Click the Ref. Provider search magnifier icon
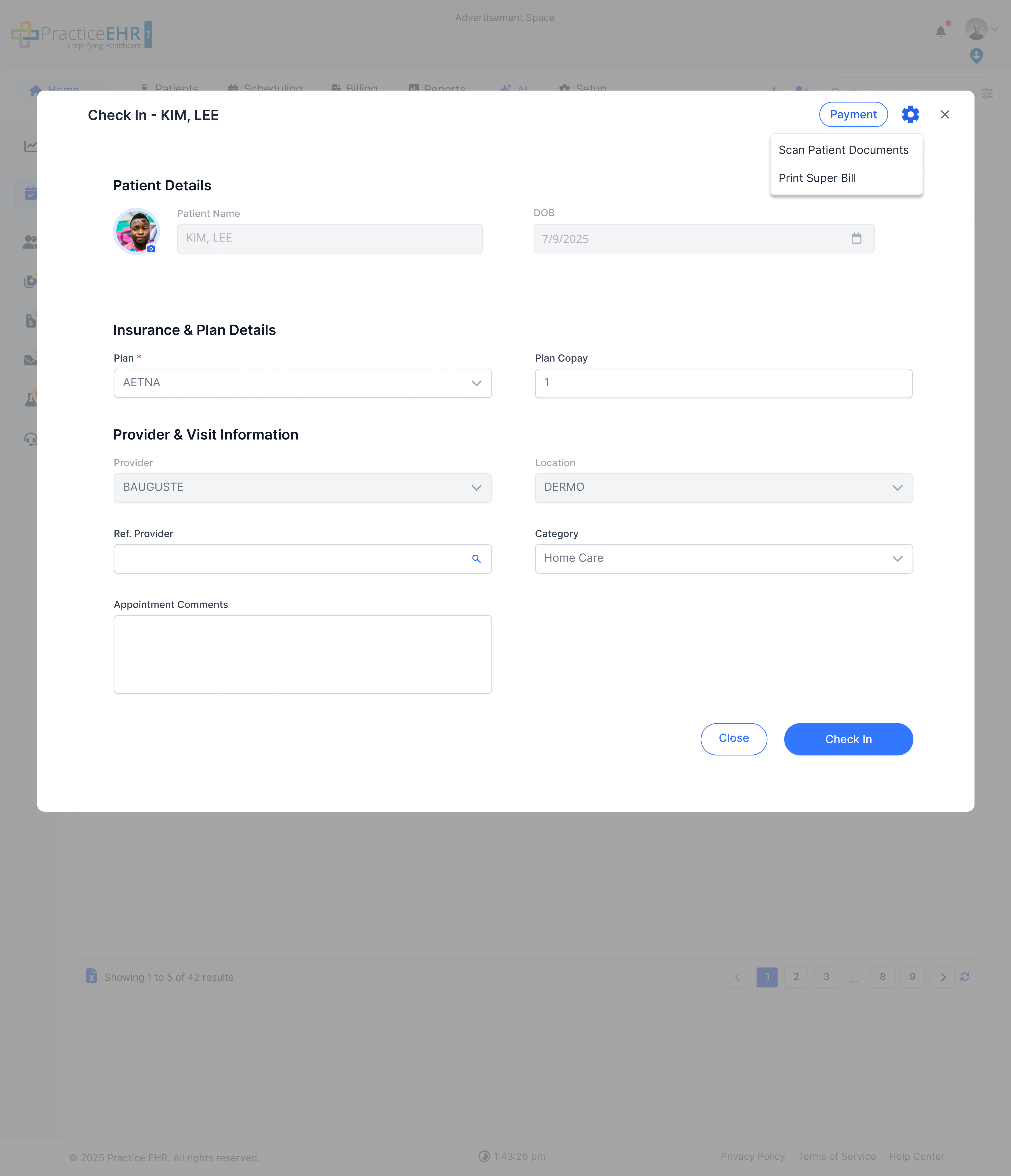This screenshot has height=1176, width=1011. click(x=476, y=559)
